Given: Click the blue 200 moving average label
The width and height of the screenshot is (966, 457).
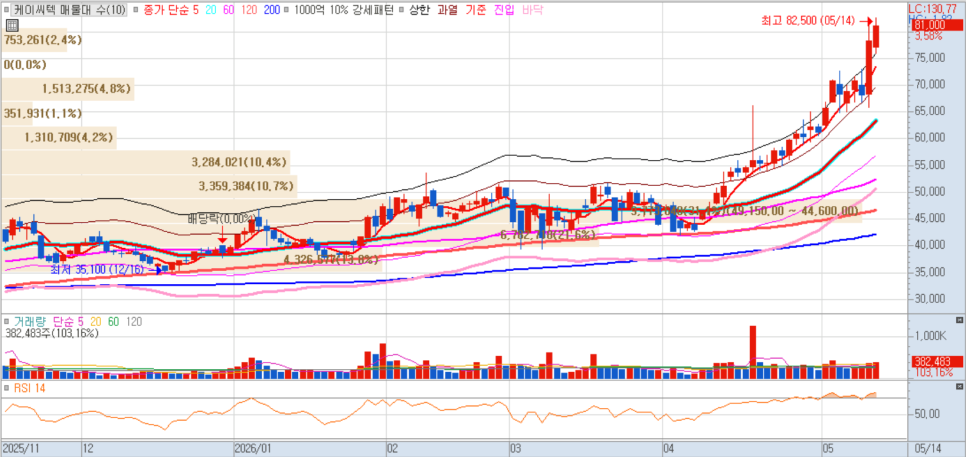Looking at the screenshot, I should 272,10.
